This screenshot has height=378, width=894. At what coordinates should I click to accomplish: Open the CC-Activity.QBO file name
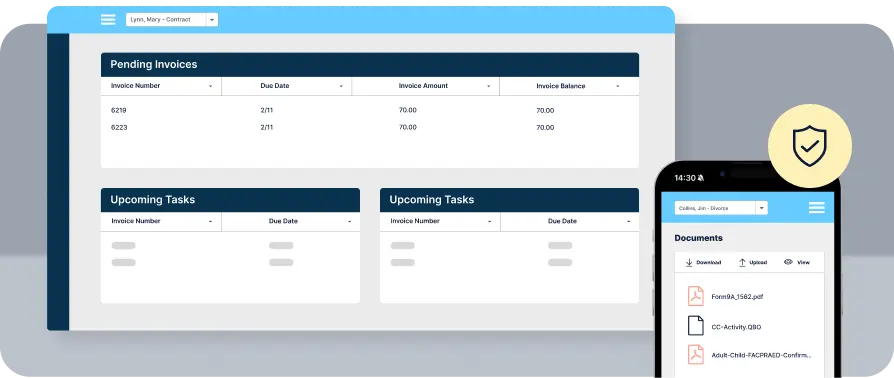[736, 327]
